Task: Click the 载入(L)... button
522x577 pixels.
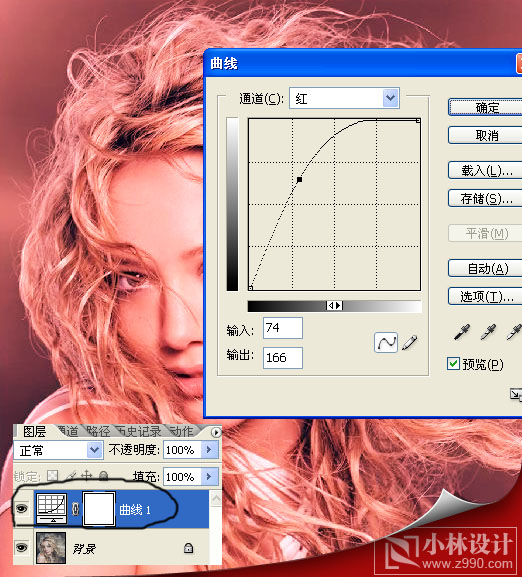Action: pos(485,170)
